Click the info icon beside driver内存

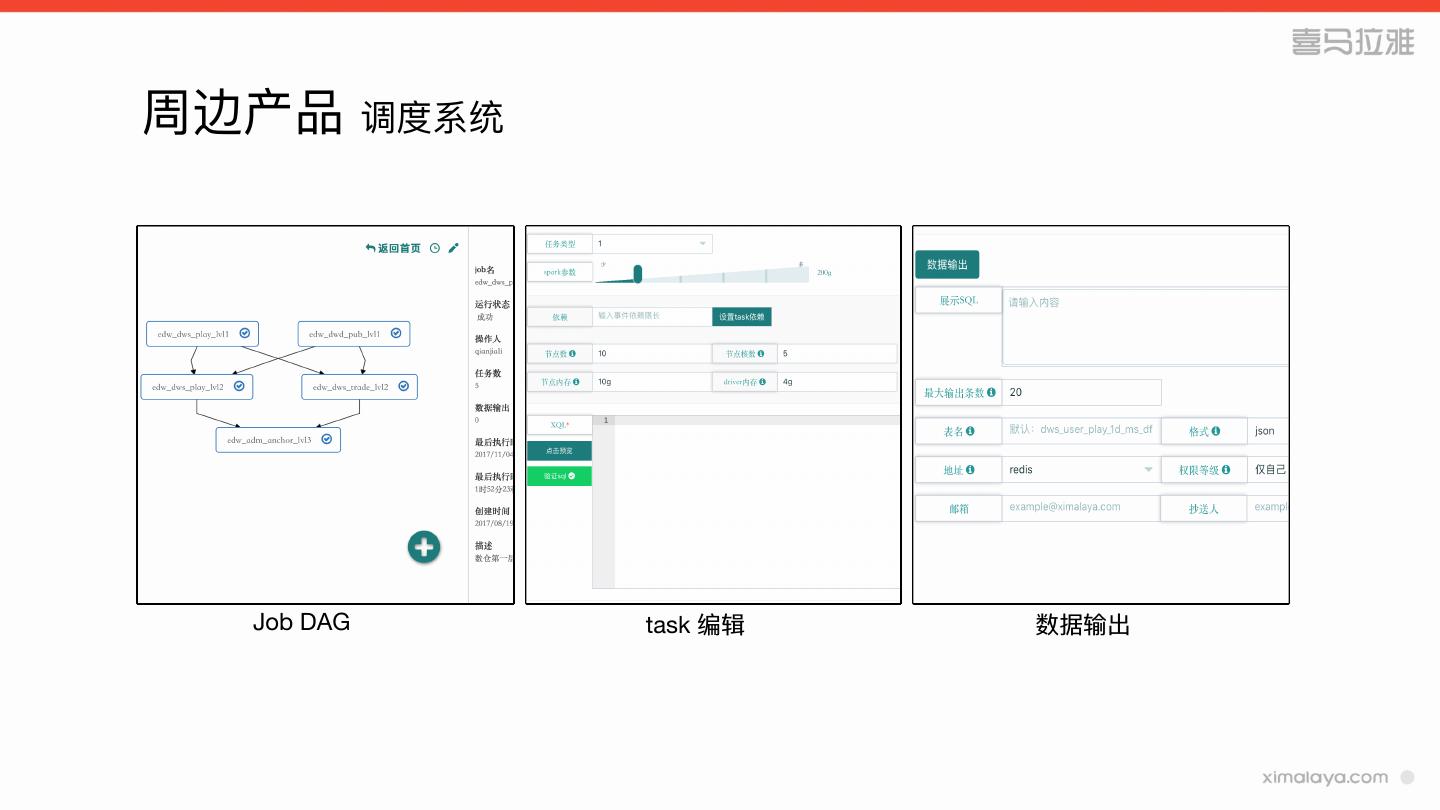coord(762,381)
